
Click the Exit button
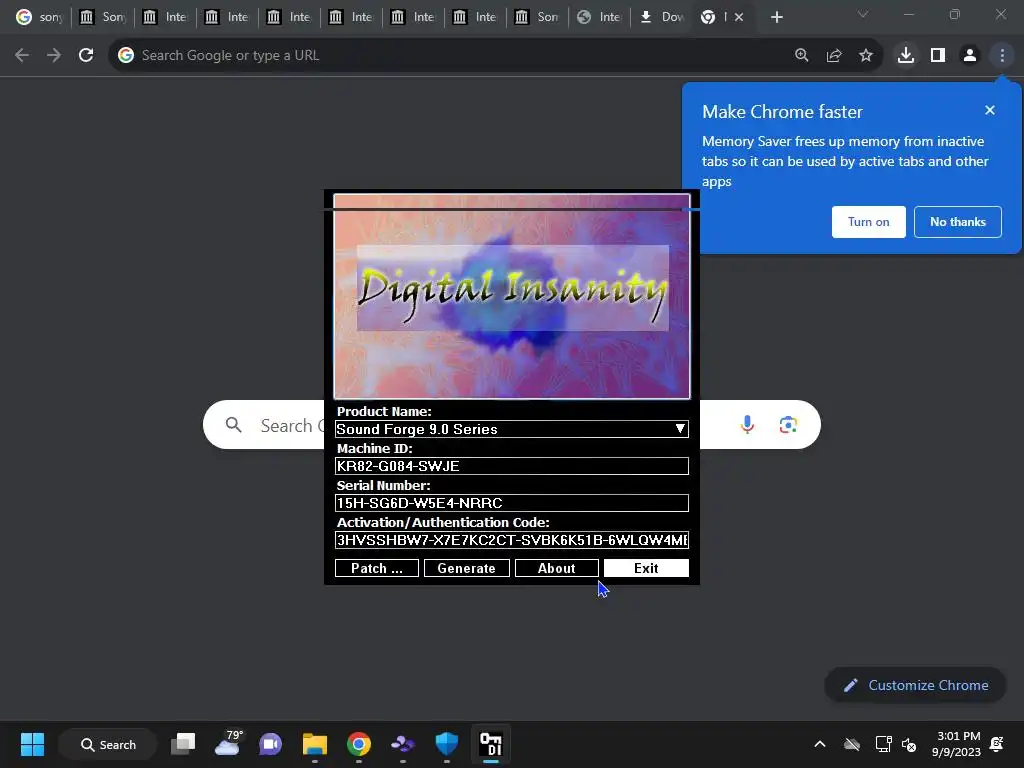tap(646, 568)
